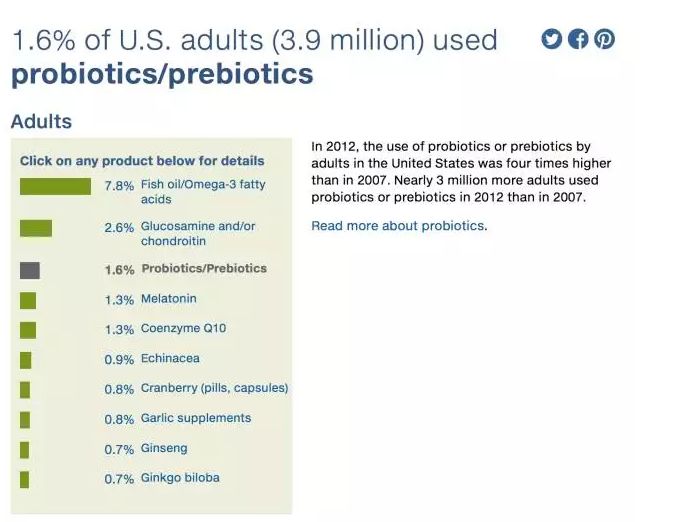
Task: Click the Echinacea 0.9% percentage label
Action: pos(119,360)
